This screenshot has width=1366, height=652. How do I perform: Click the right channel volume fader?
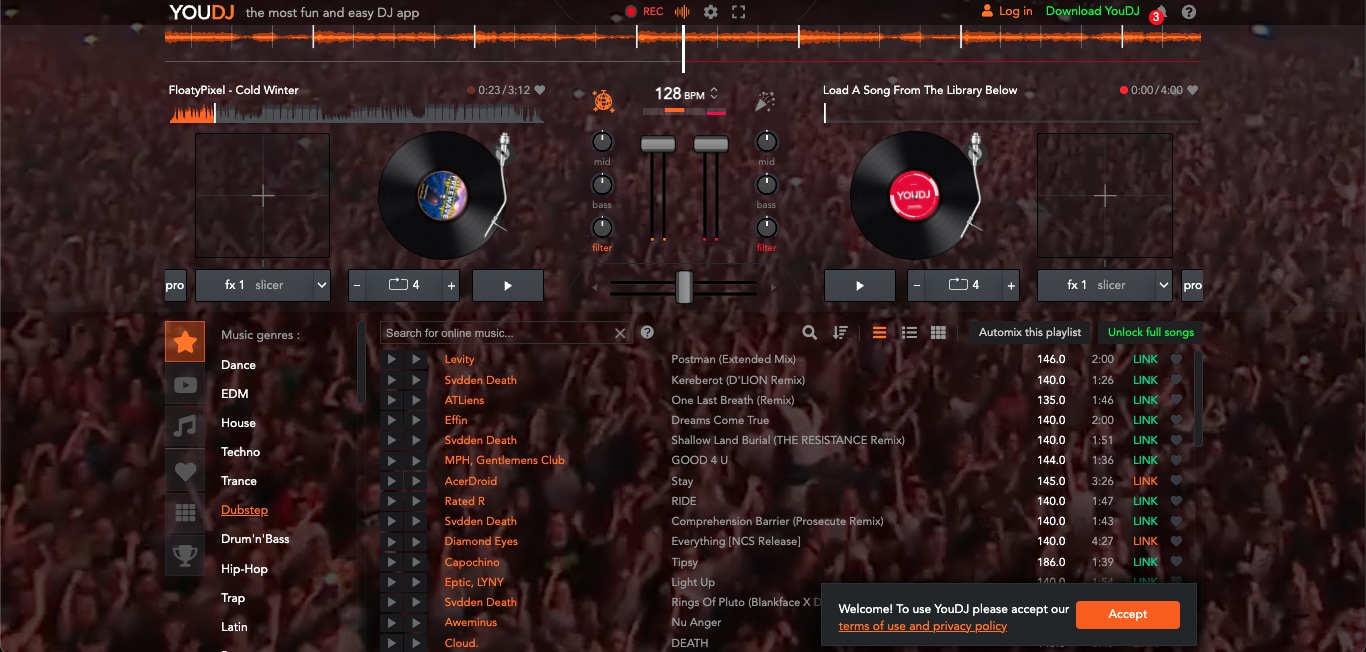[x=711, y=145]
